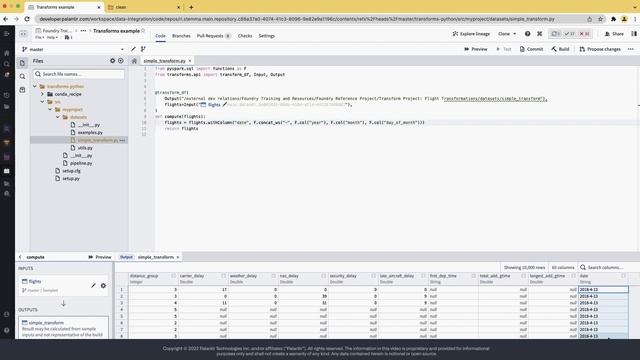This screenshot has height=360, width=640.
Task: Click the edit branch pencil icon
Action: [133, 49]
